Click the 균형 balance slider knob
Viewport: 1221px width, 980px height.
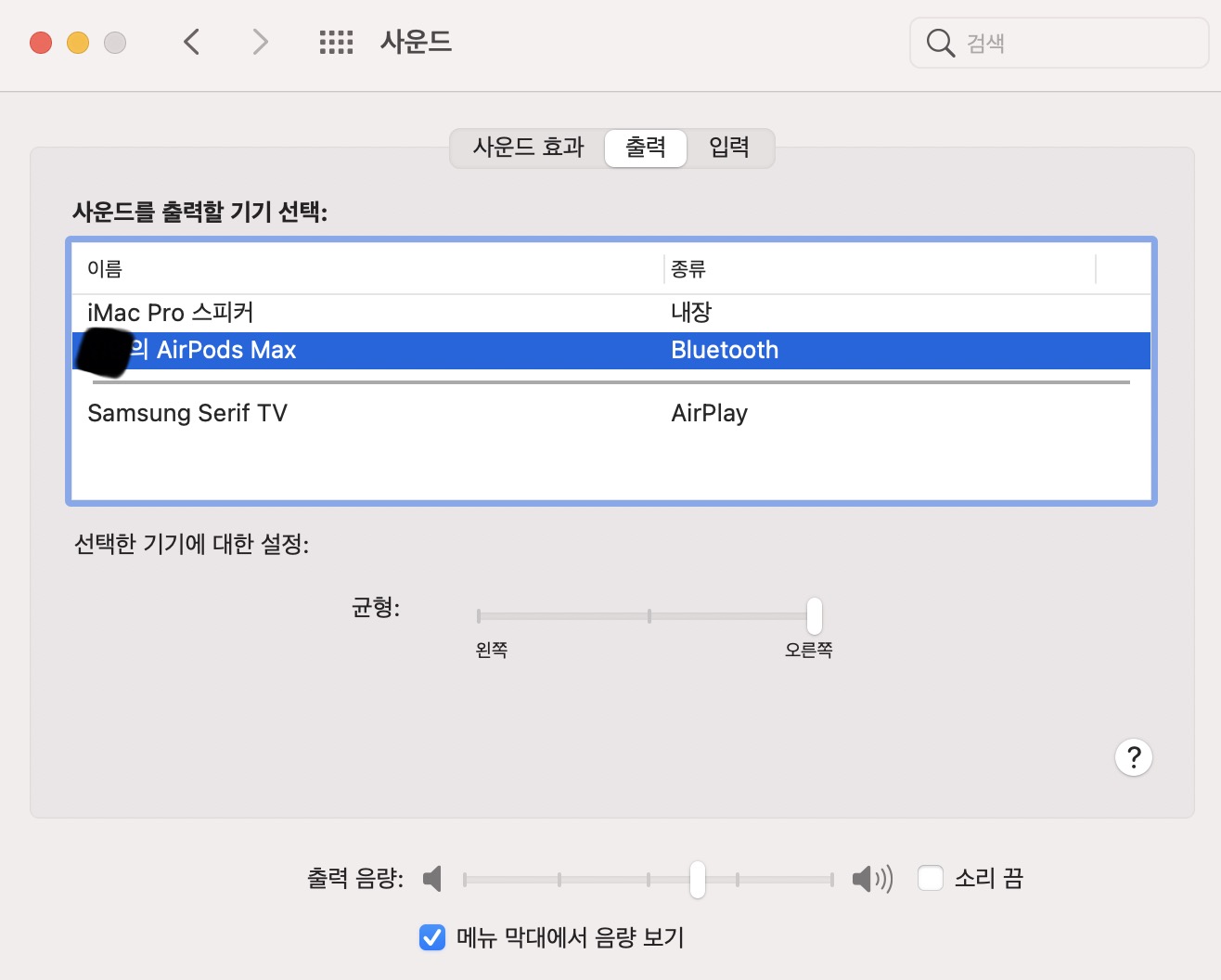click(814, 615)
